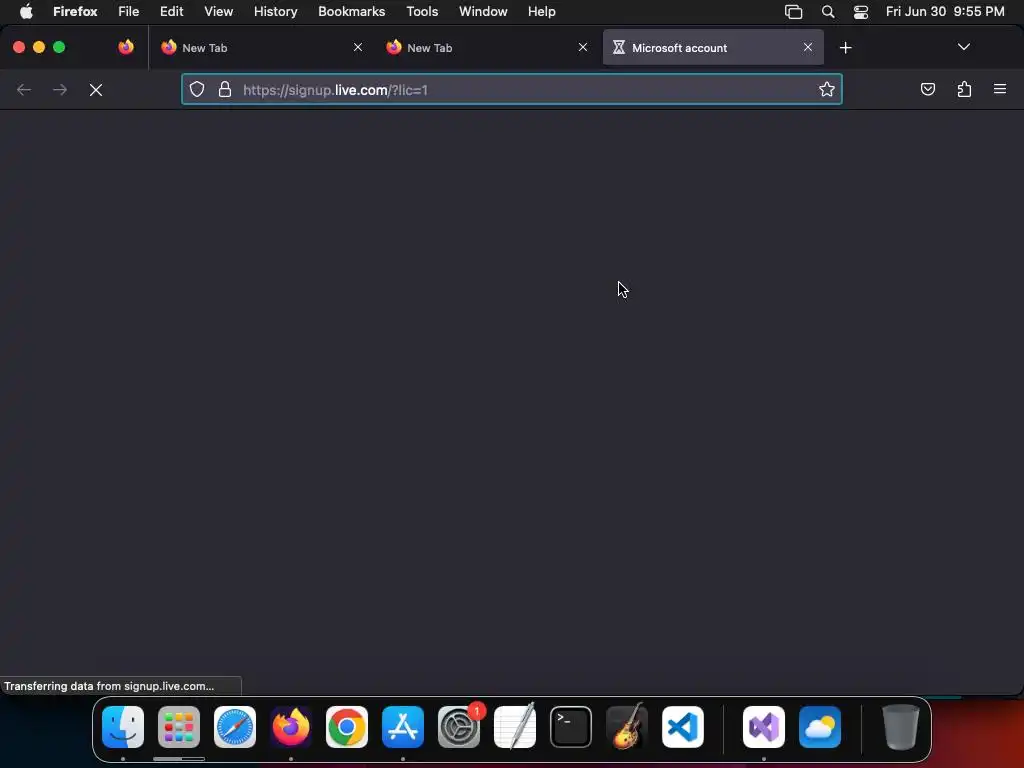Open the View menu
The height and width of the screenshot is (768, 1024).
[218, 12]
